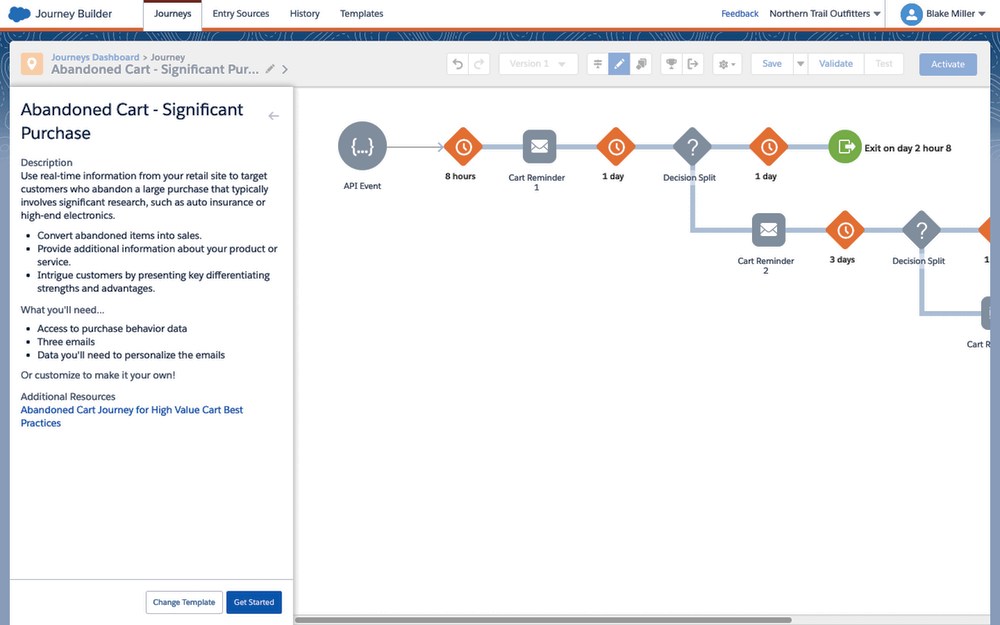1000x625 pixels.
Task: Open the gear settings dropdown
Action: pos(727,64)
